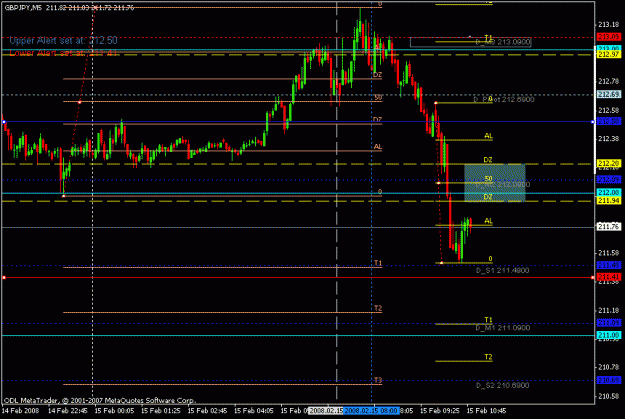Click the yellow DZ label at 212.20

tap(488, 160)
